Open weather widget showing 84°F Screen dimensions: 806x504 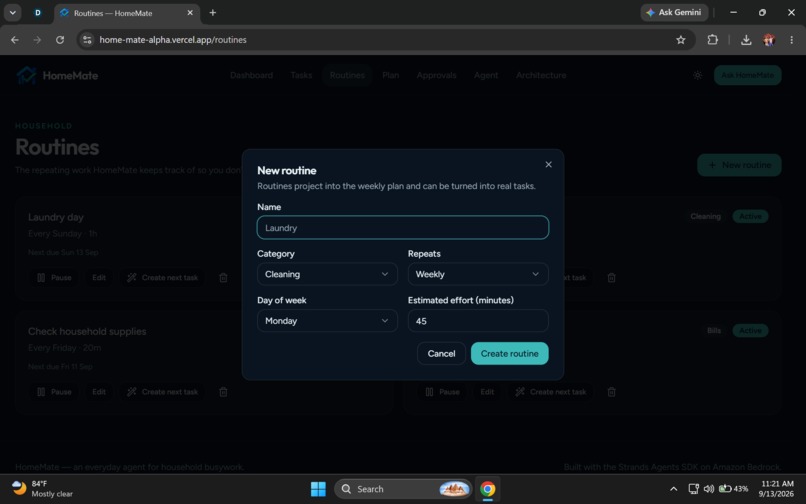[42, 489]
